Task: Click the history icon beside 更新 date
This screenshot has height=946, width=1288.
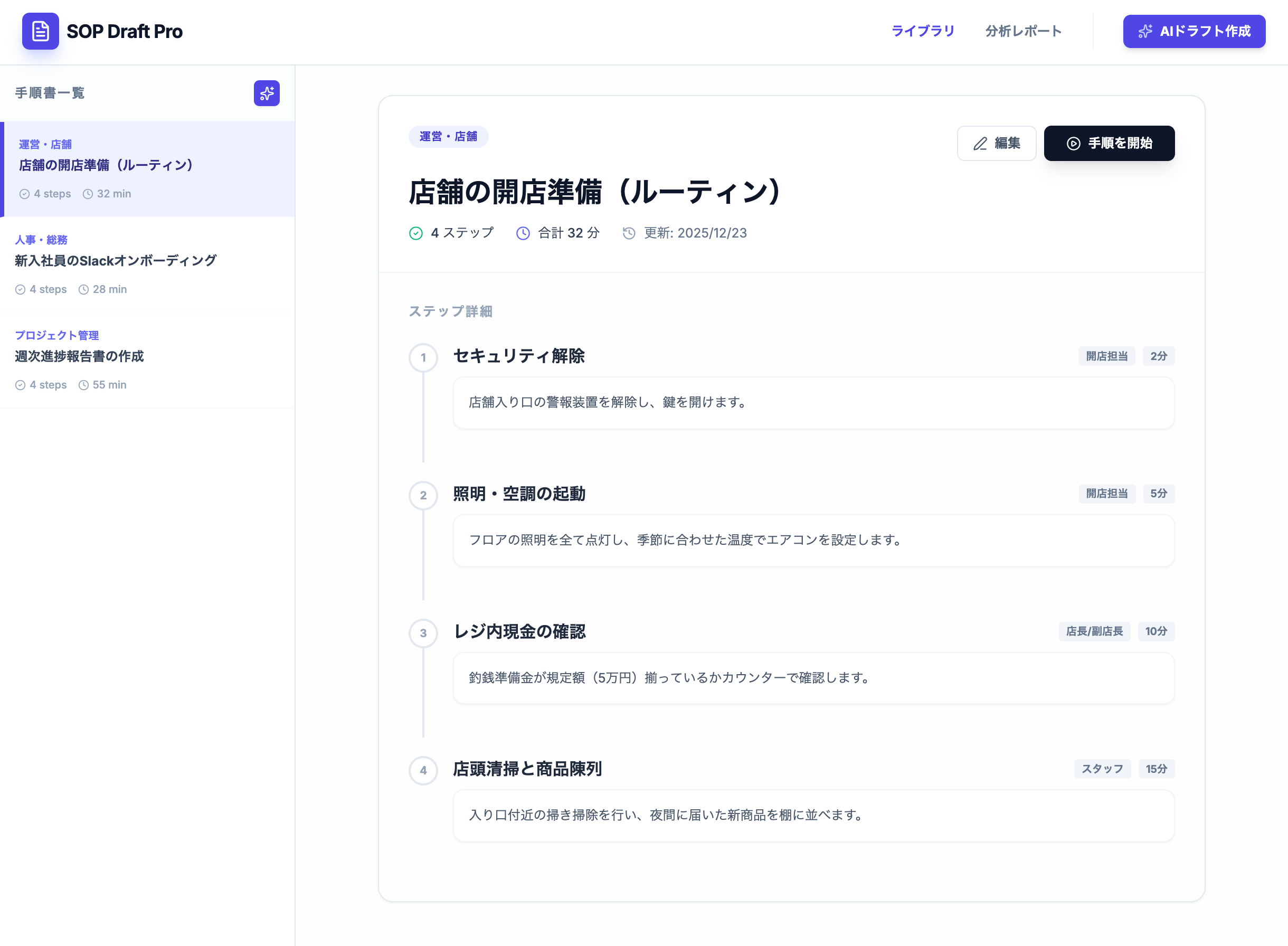Action: pos(629,233)
